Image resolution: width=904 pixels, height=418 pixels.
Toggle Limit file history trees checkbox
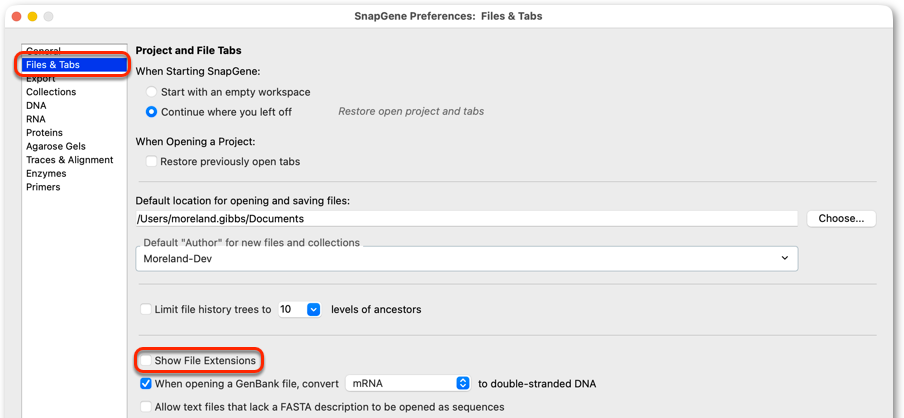point(146,310)
